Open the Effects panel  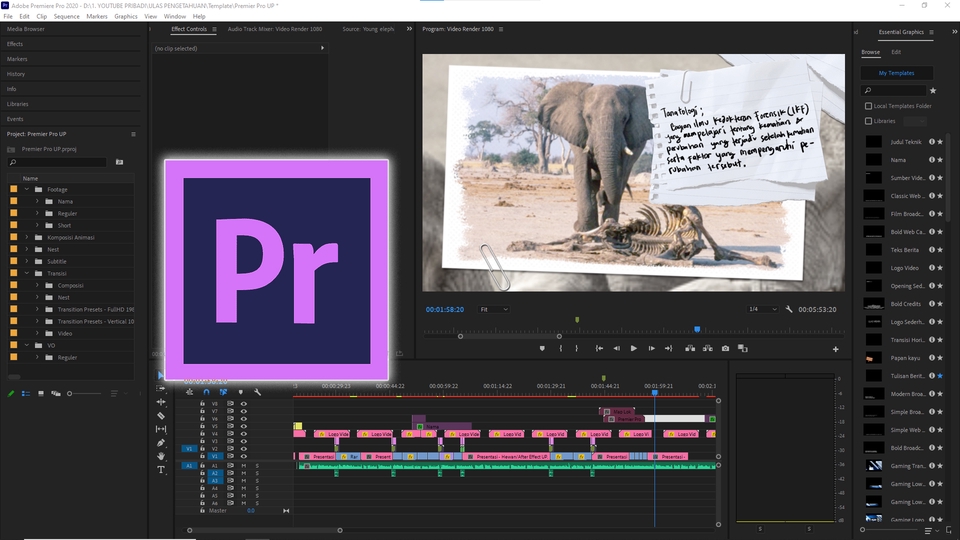coord(15,44)
